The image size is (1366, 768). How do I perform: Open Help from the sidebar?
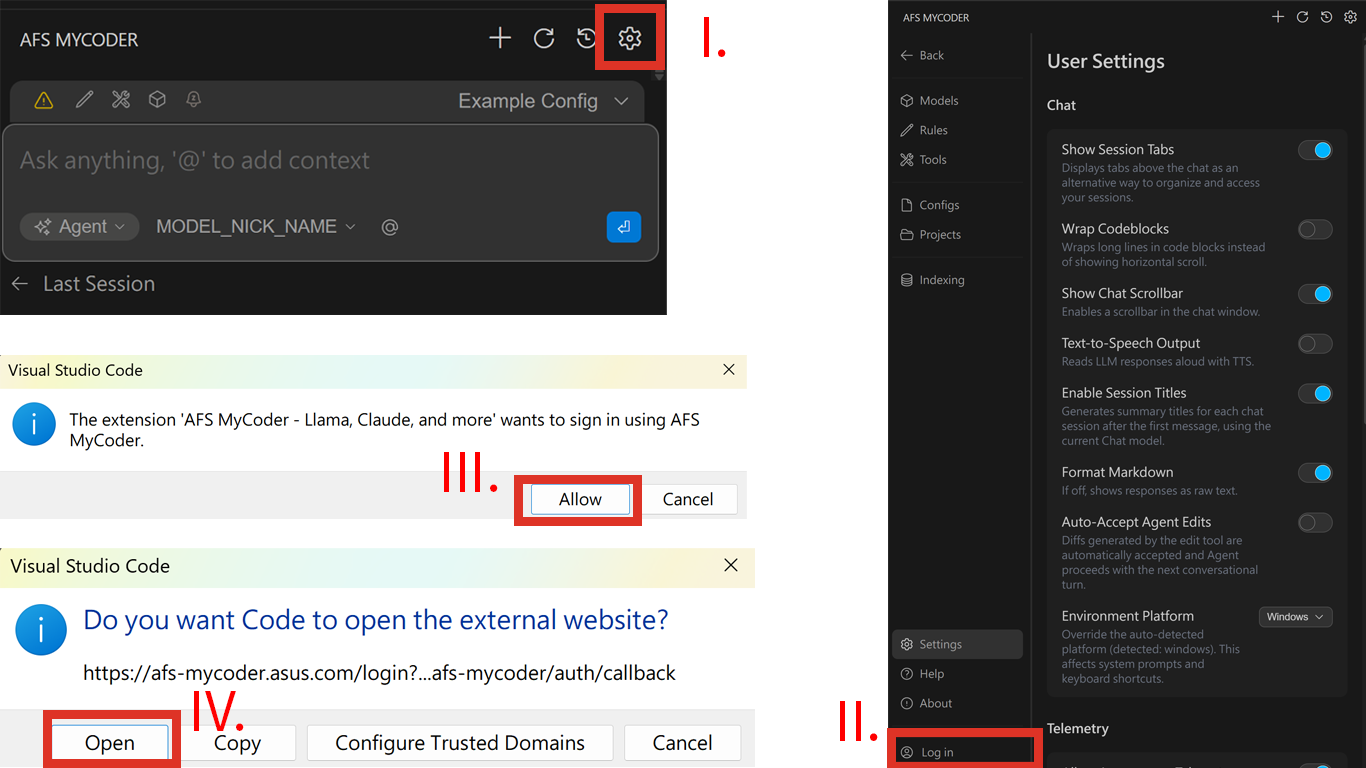coord(922,674)
